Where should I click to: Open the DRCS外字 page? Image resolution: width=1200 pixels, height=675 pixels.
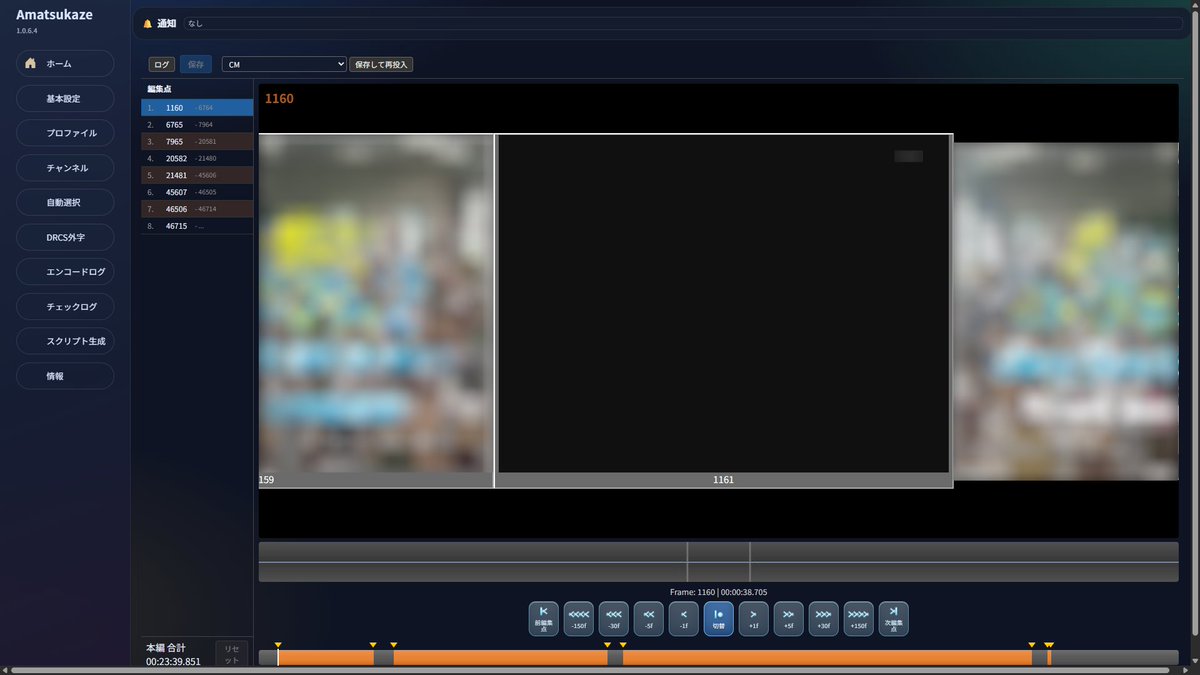tap(65, 237)
